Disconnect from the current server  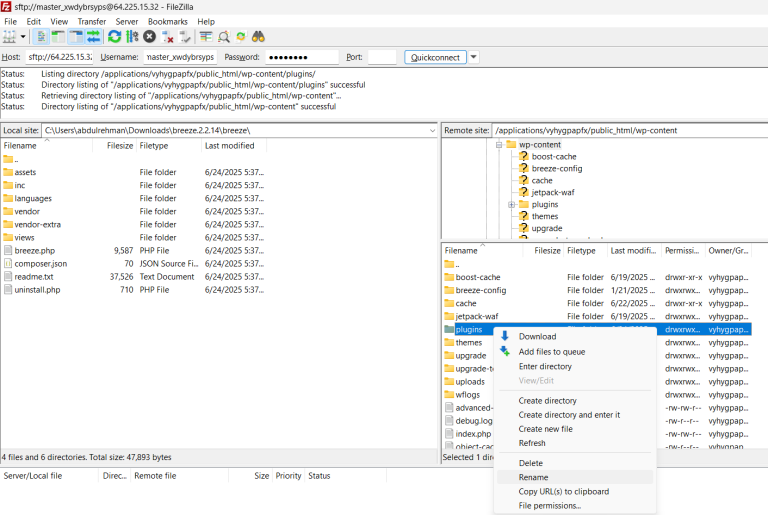pyautogui.click(x=168, y=37)
